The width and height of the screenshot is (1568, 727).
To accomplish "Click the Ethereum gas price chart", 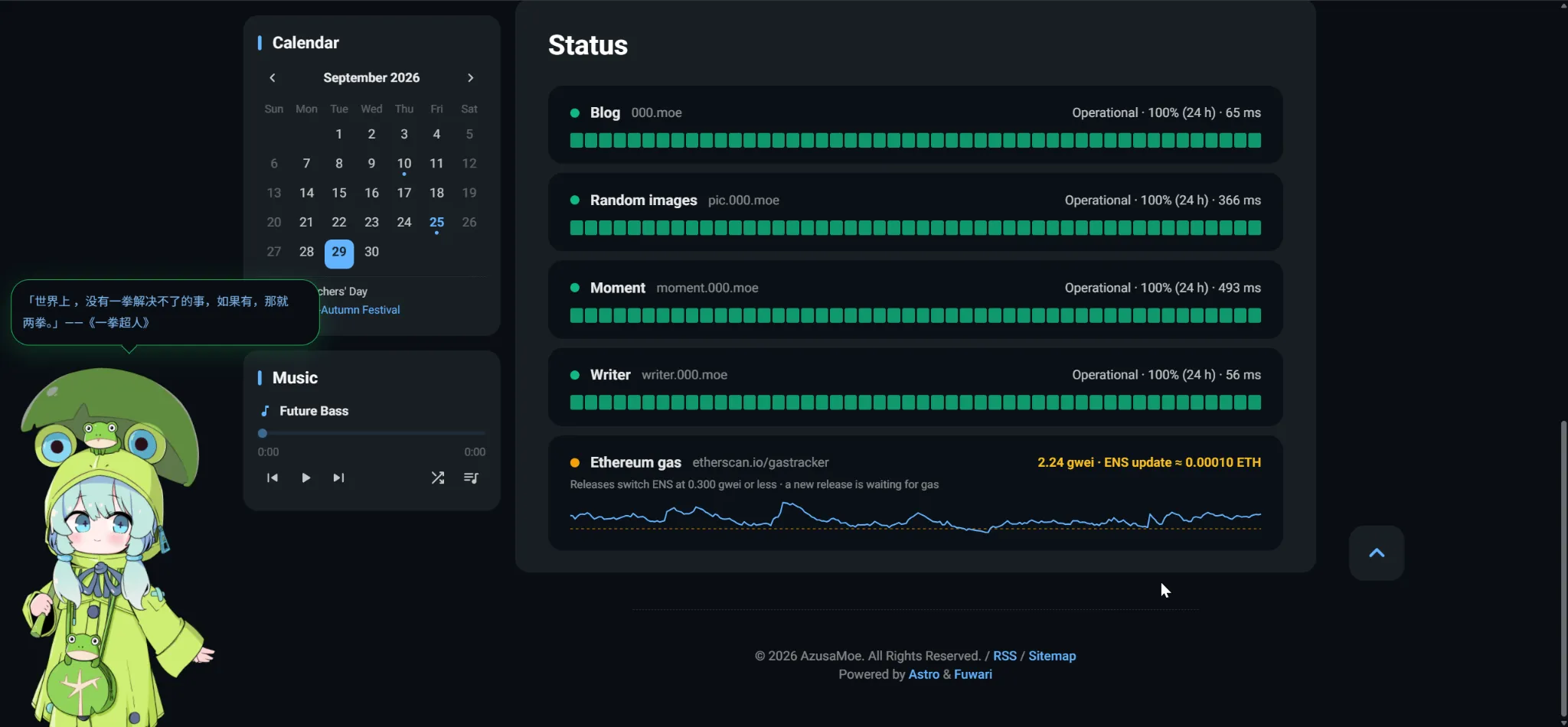I will coord(915,517).
